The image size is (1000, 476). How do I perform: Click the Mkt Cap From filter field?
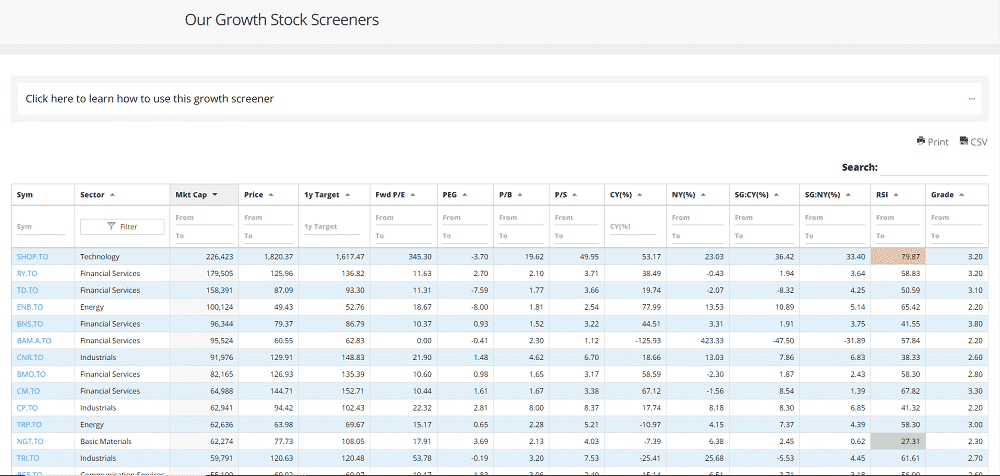click(x=204, y=219)
